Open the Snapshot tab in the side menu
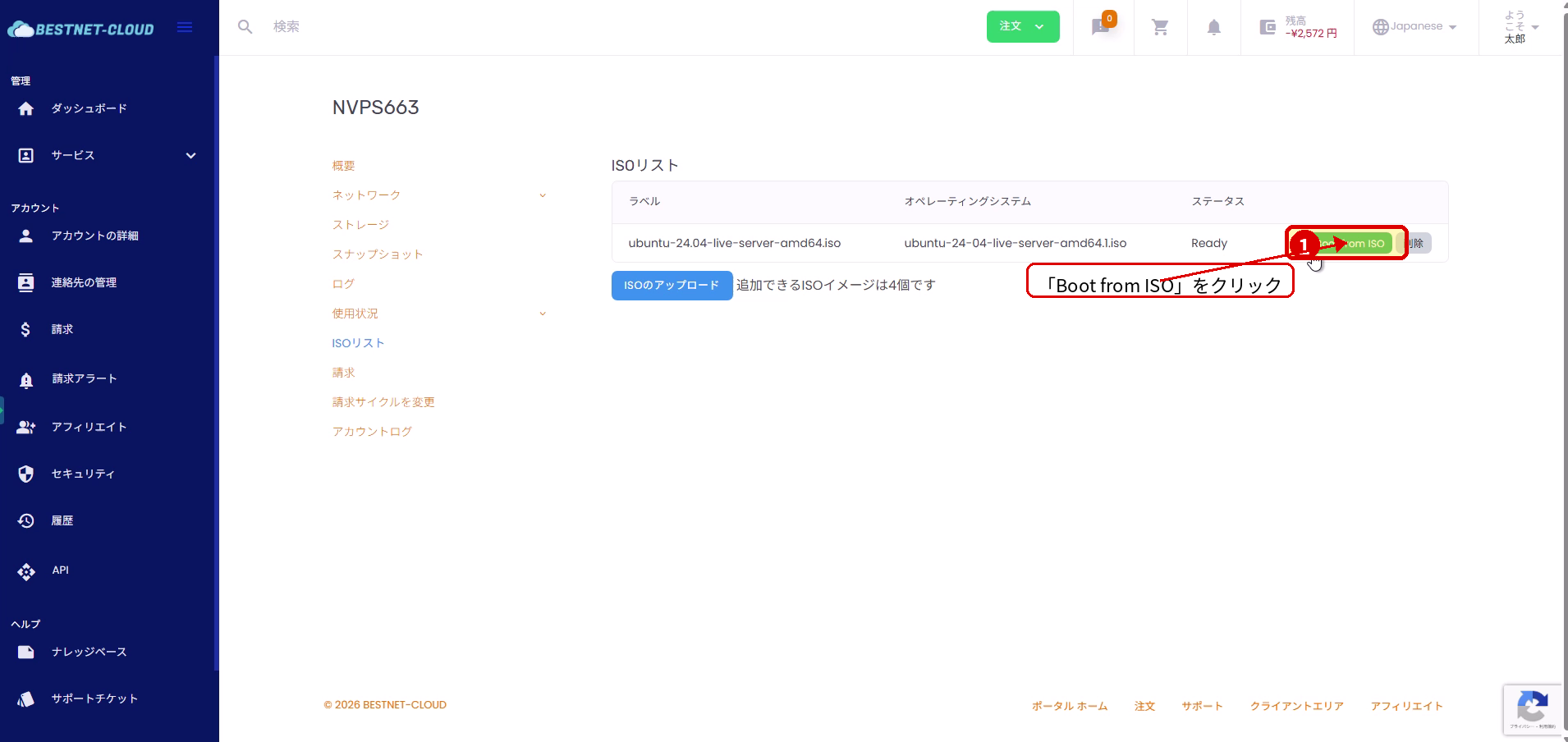The width and height of the screenshot is (1568, 742). tap(377, 254)
